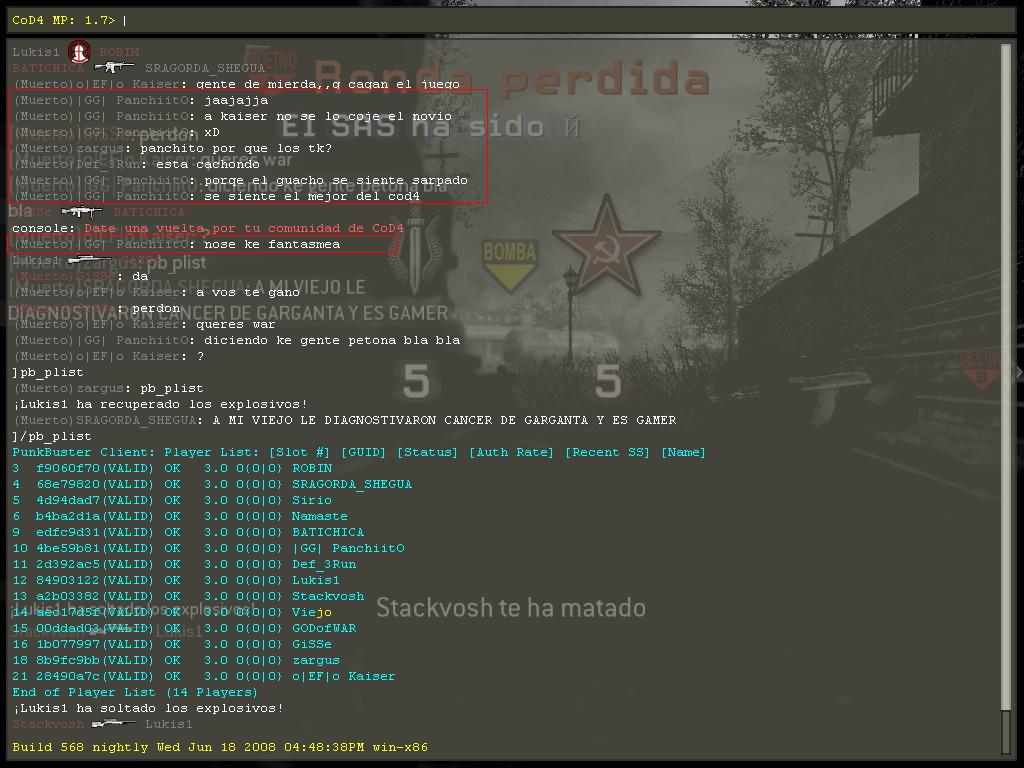Click the console message 'Date una vuelta por tu comunidad'

[208, 228]
